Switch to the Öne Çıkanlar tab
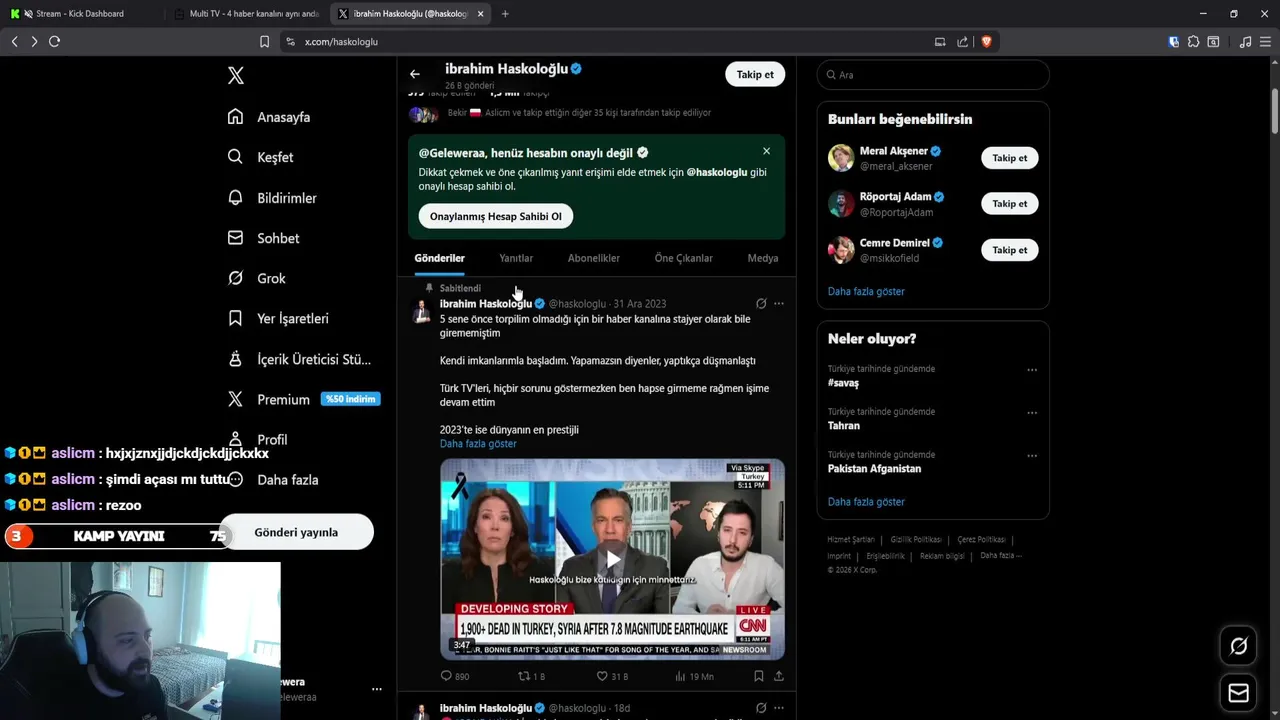 click(x=684, y=258)
